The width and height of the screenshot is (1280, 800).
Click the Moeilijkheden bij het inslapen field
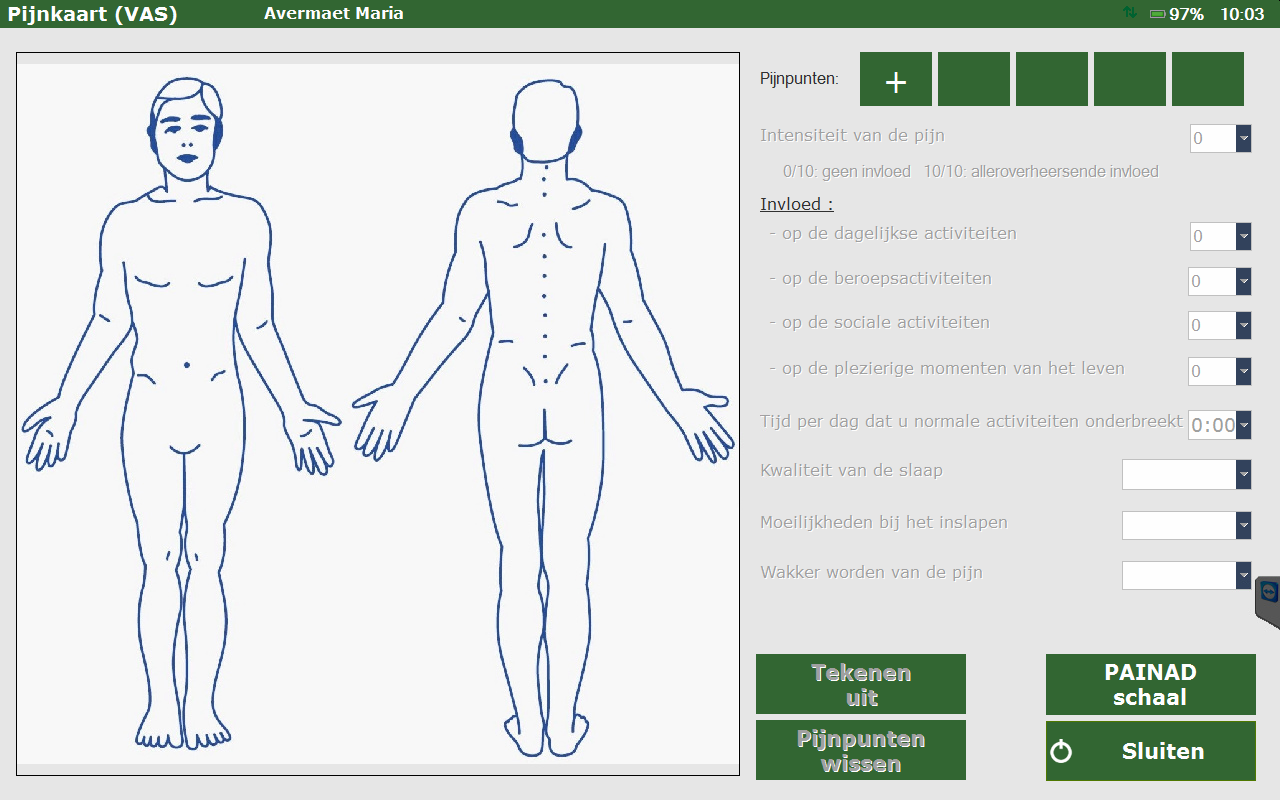[x=1178, y=525]
